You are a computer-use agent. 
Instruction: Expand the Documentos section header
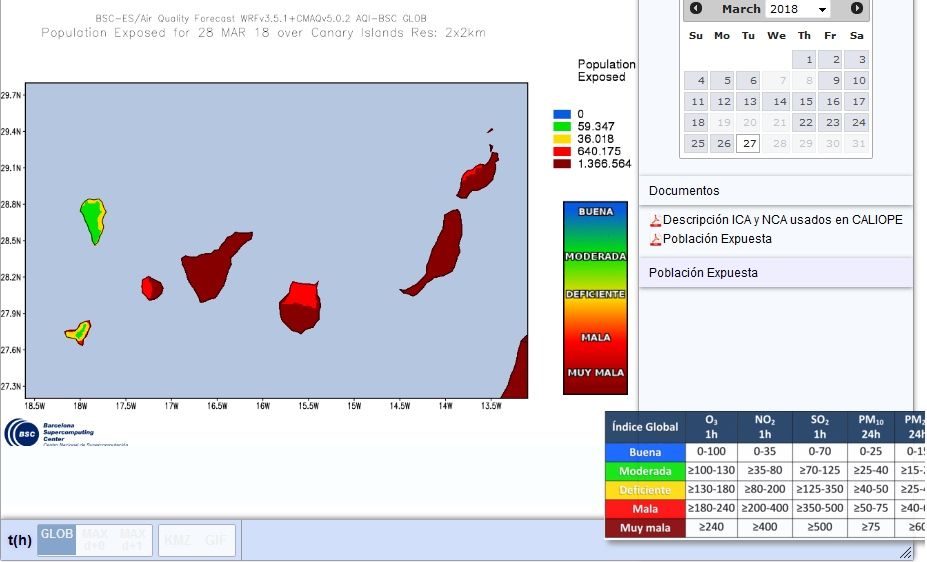pyautogui.click(x=776, y=191)
